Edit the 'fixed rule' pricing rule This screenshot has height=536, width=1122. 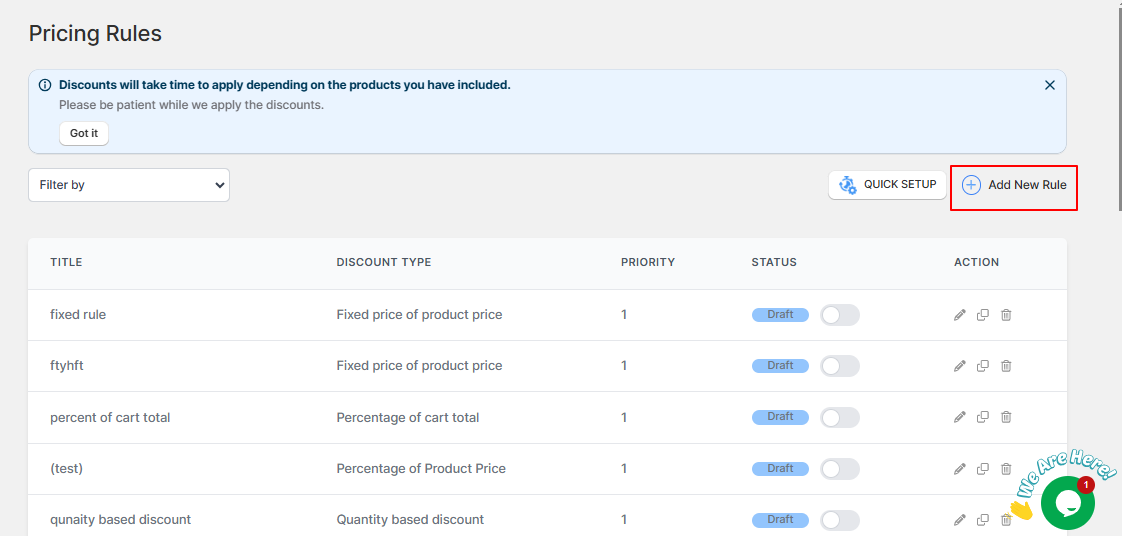960,315
